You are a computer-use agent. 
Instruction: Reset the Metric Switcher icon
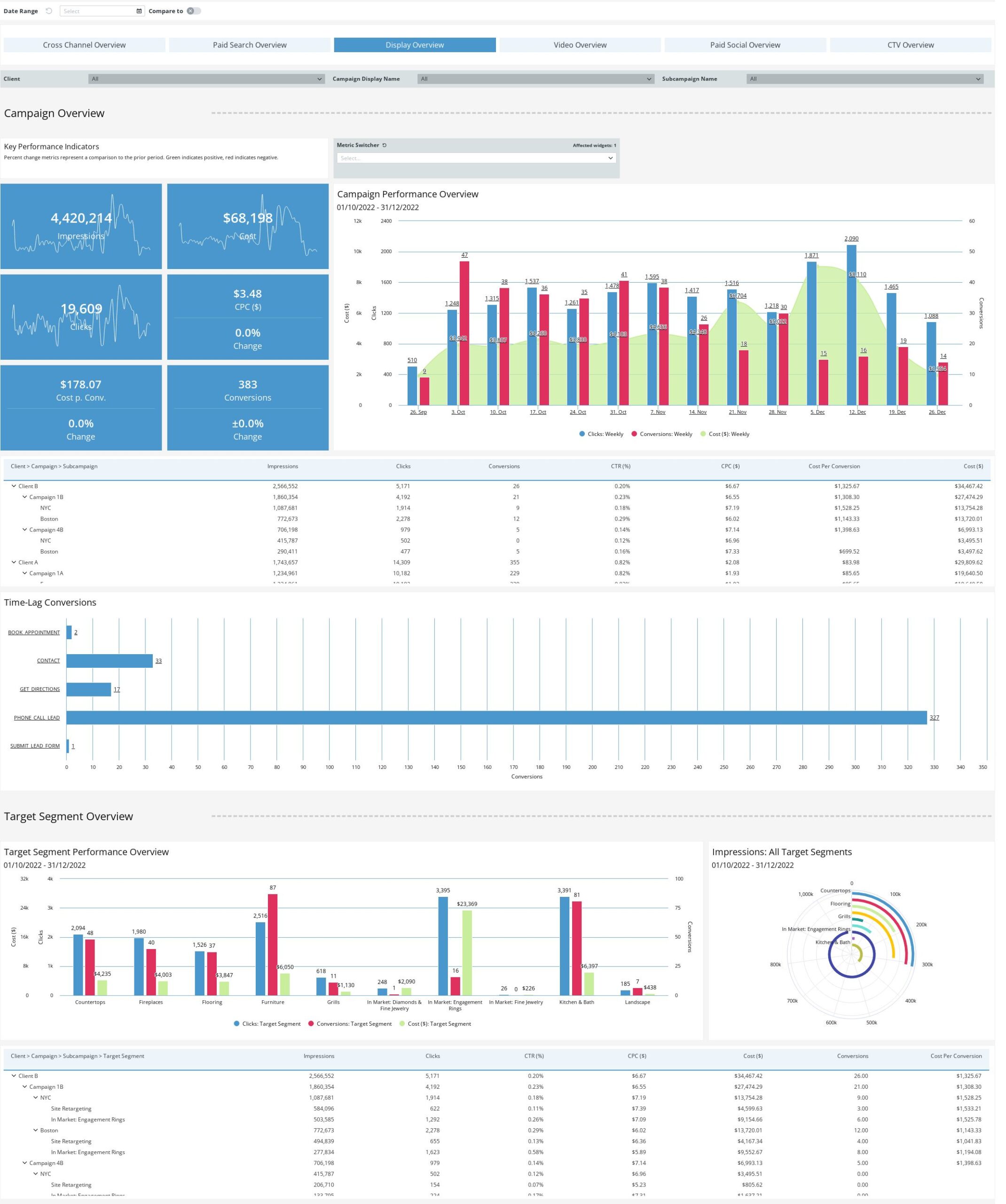385,146
